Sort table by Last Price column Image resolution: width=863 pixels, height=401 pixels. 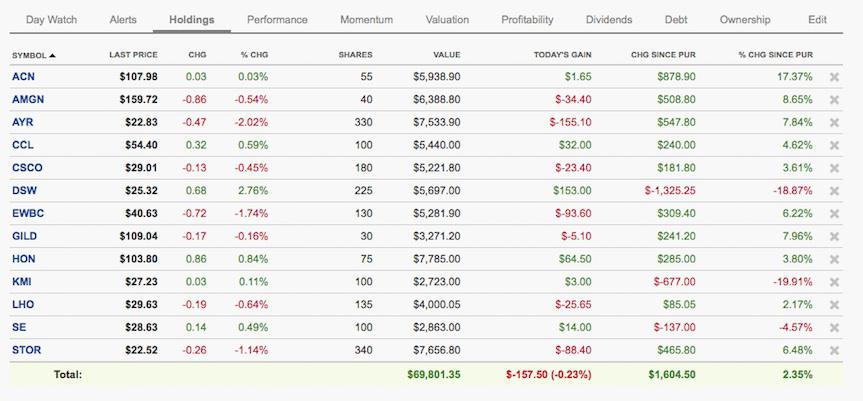[x=133, y=54]
